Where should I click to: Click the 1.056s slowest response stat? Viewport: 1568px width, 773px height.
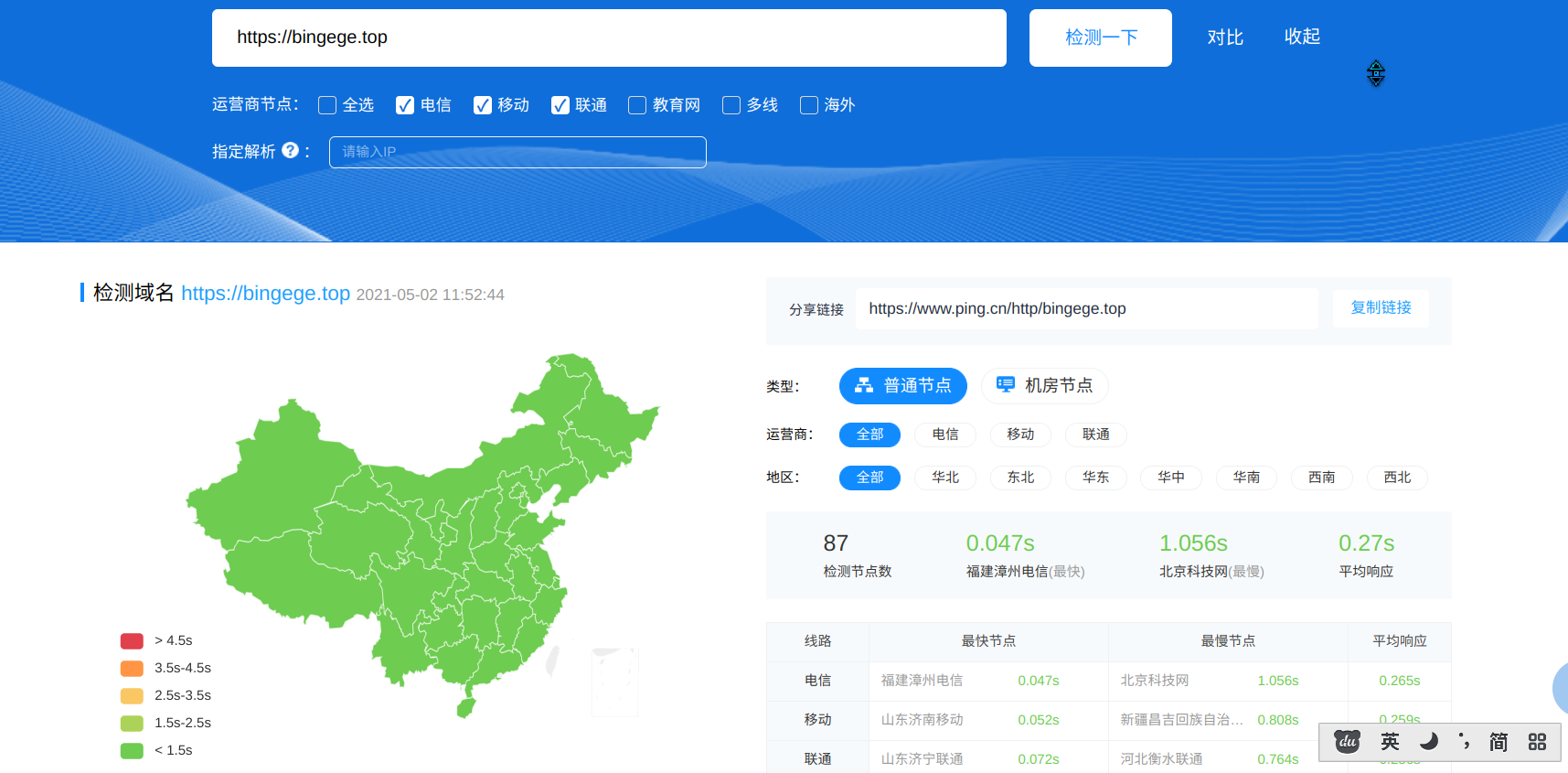1211,555
